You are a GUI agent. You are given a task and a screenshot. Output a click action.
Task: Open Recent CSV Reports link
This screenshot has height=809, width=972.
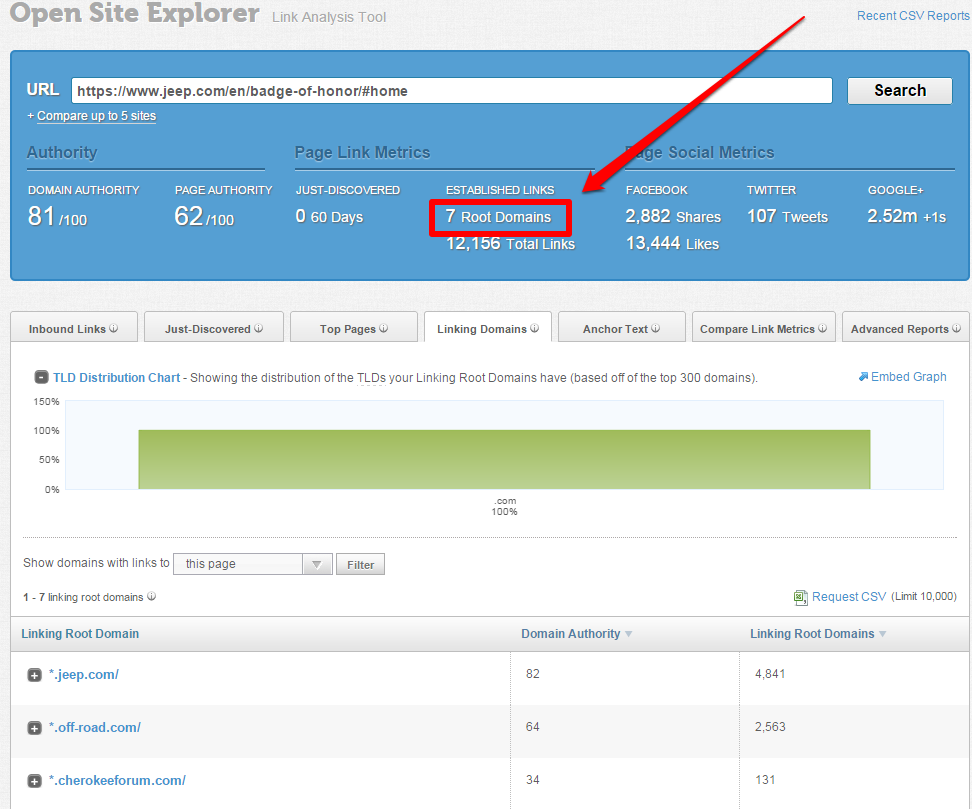(x=912, y=16)
